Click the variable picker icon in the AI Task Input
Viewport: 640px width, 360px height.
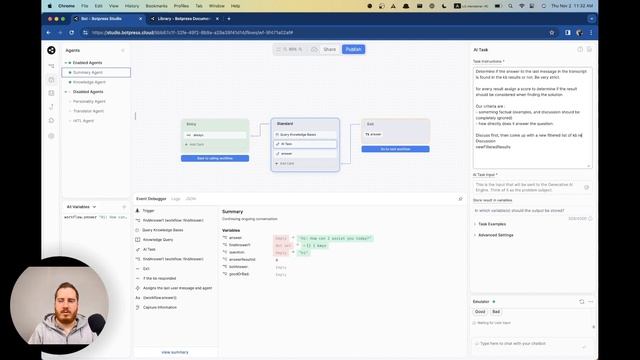click(586, 187)
